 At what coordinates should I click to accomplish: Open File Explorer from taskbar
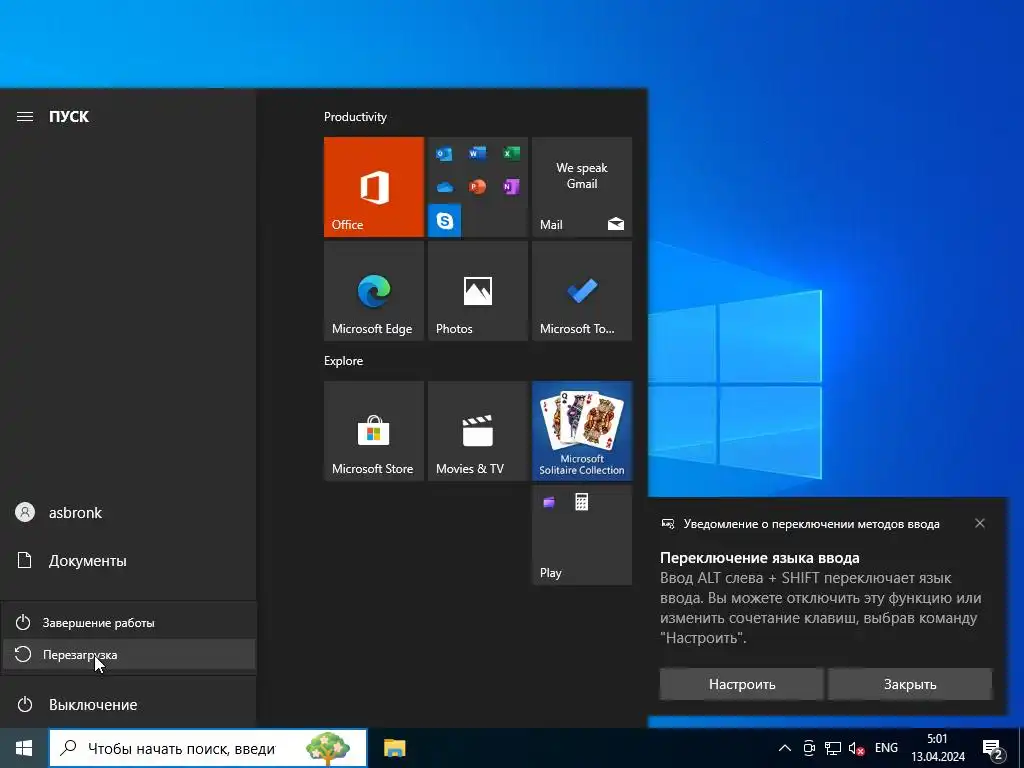(x=394, y=748)
